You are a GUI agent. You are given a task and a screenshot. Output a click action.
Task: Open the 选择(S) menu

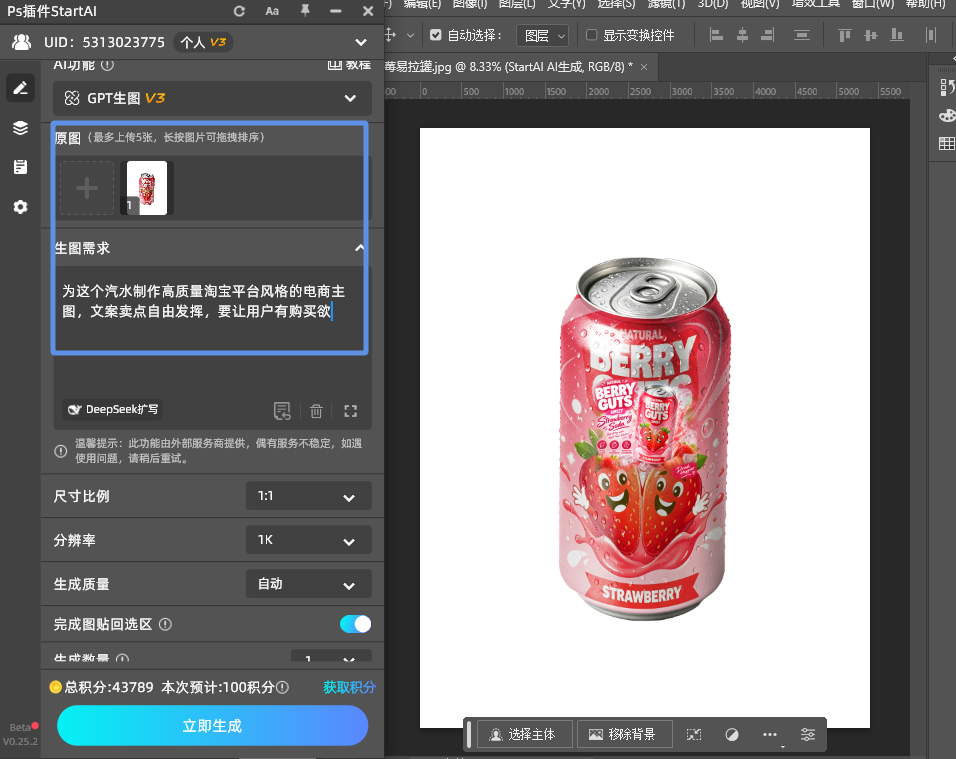point(616,4)
